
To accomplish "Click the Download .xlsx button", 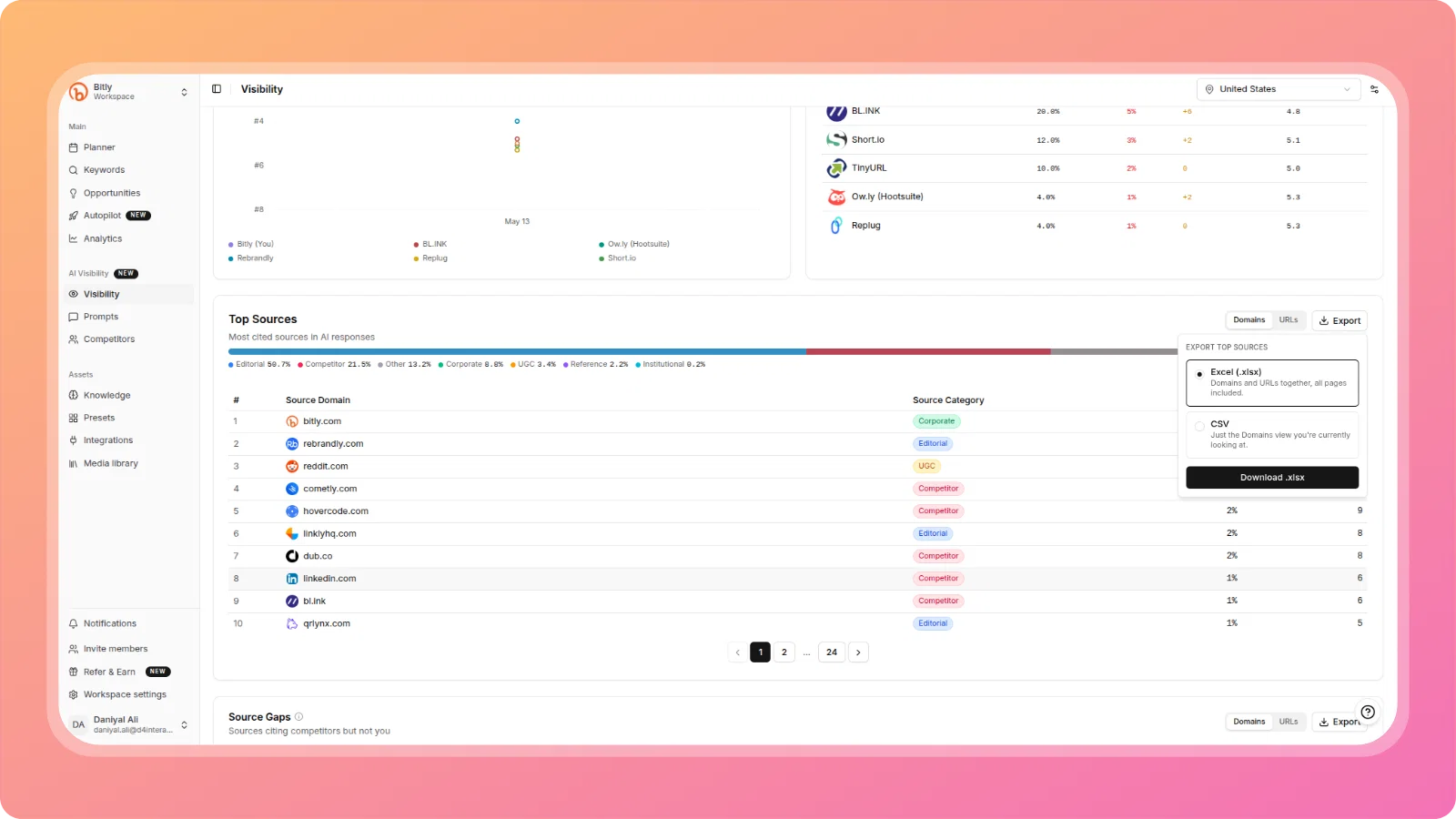I will 1272,478.
